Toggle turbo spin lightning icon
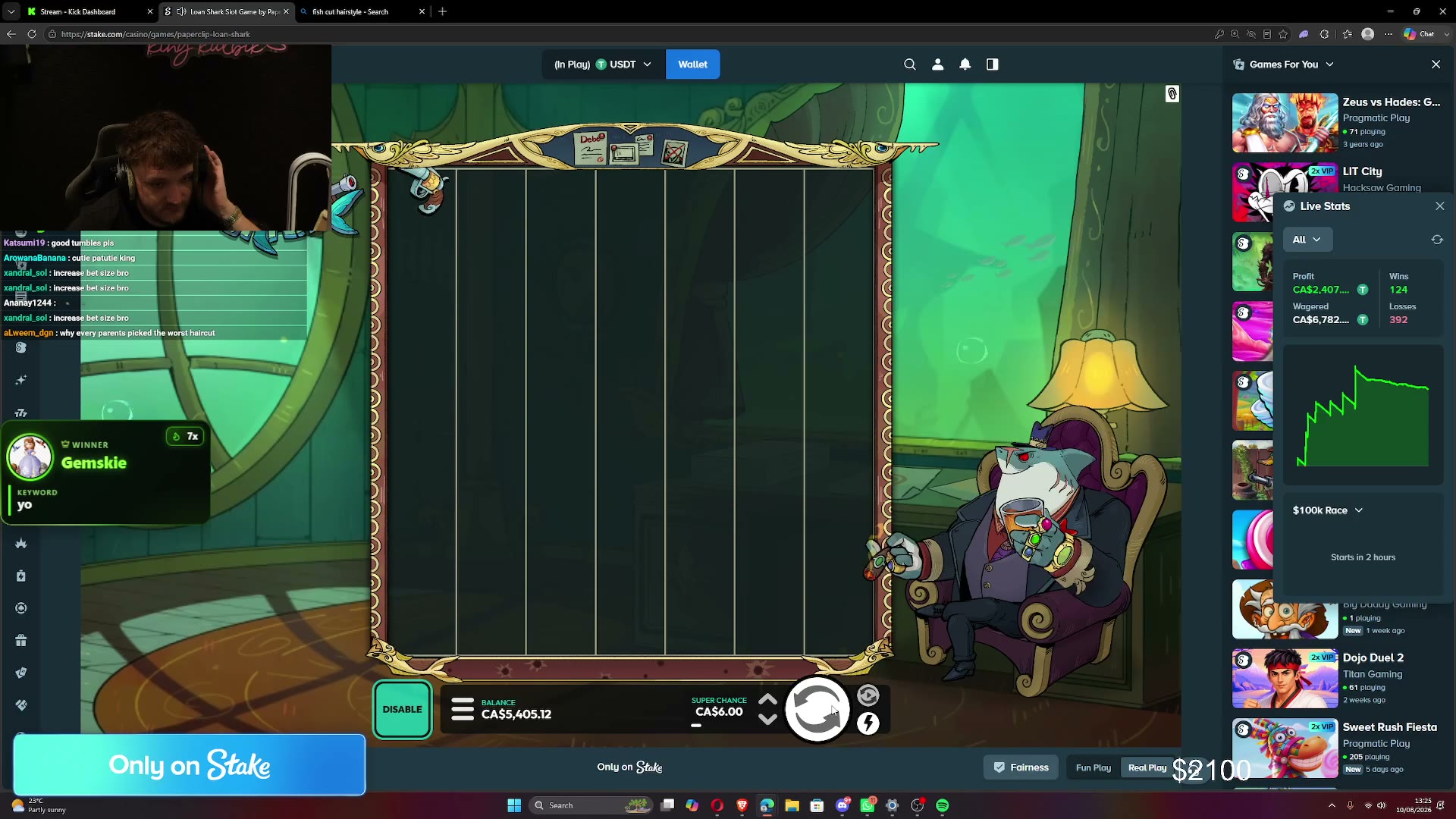1456x819 pixels. (x=868, y=723)
